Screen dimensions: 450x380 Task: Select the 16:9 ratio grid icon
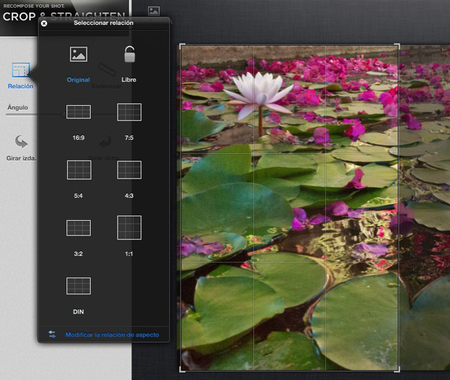(x=78, y=112)
